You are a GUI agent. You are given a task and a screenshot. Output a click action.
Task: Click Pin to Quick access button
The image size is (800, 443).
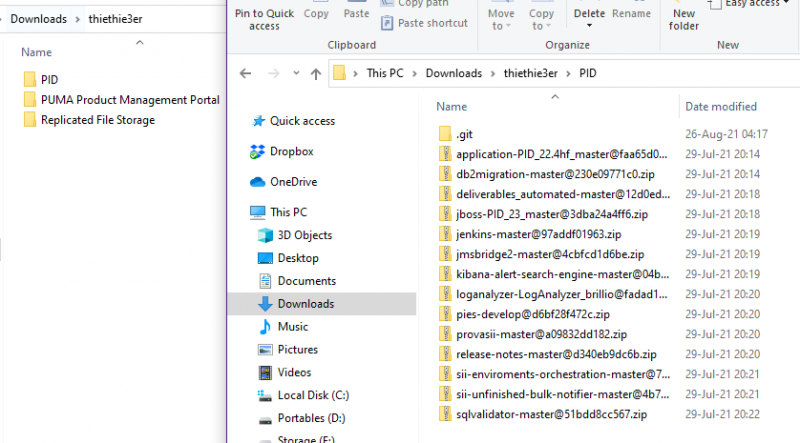(264, 20)
